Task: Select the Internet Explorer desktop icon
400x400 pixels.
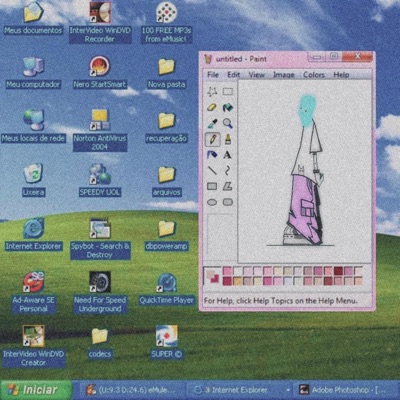Action: point(33,234)
